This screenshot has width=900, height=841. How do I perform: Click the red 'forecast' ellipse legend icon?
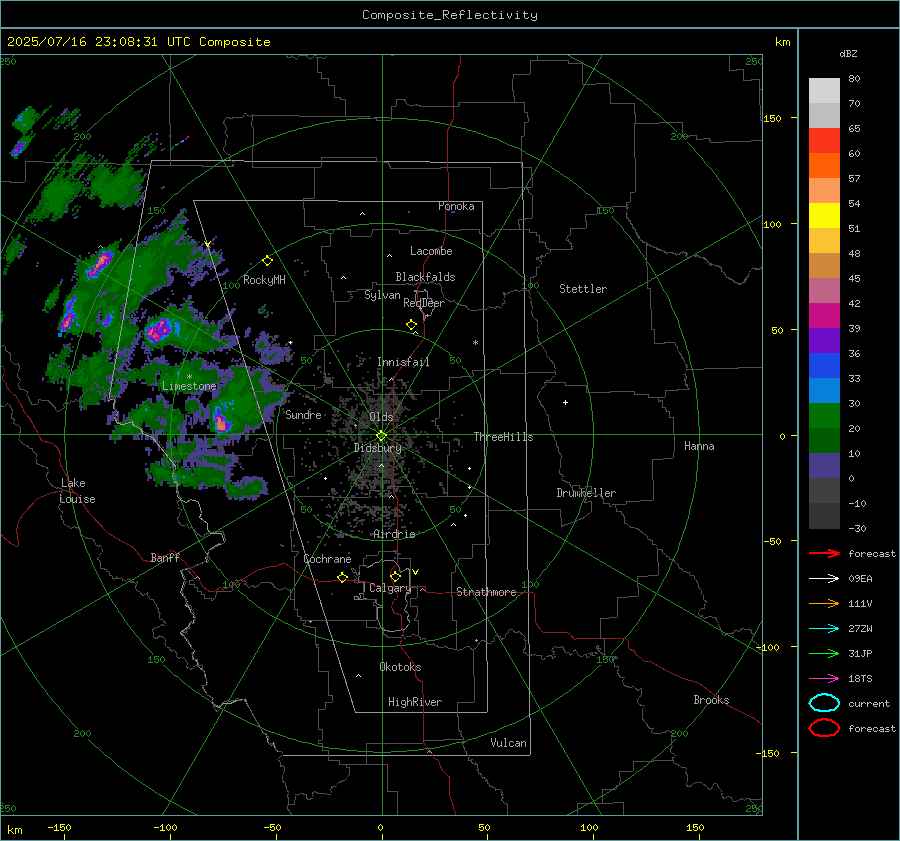[x=824, y=728]
